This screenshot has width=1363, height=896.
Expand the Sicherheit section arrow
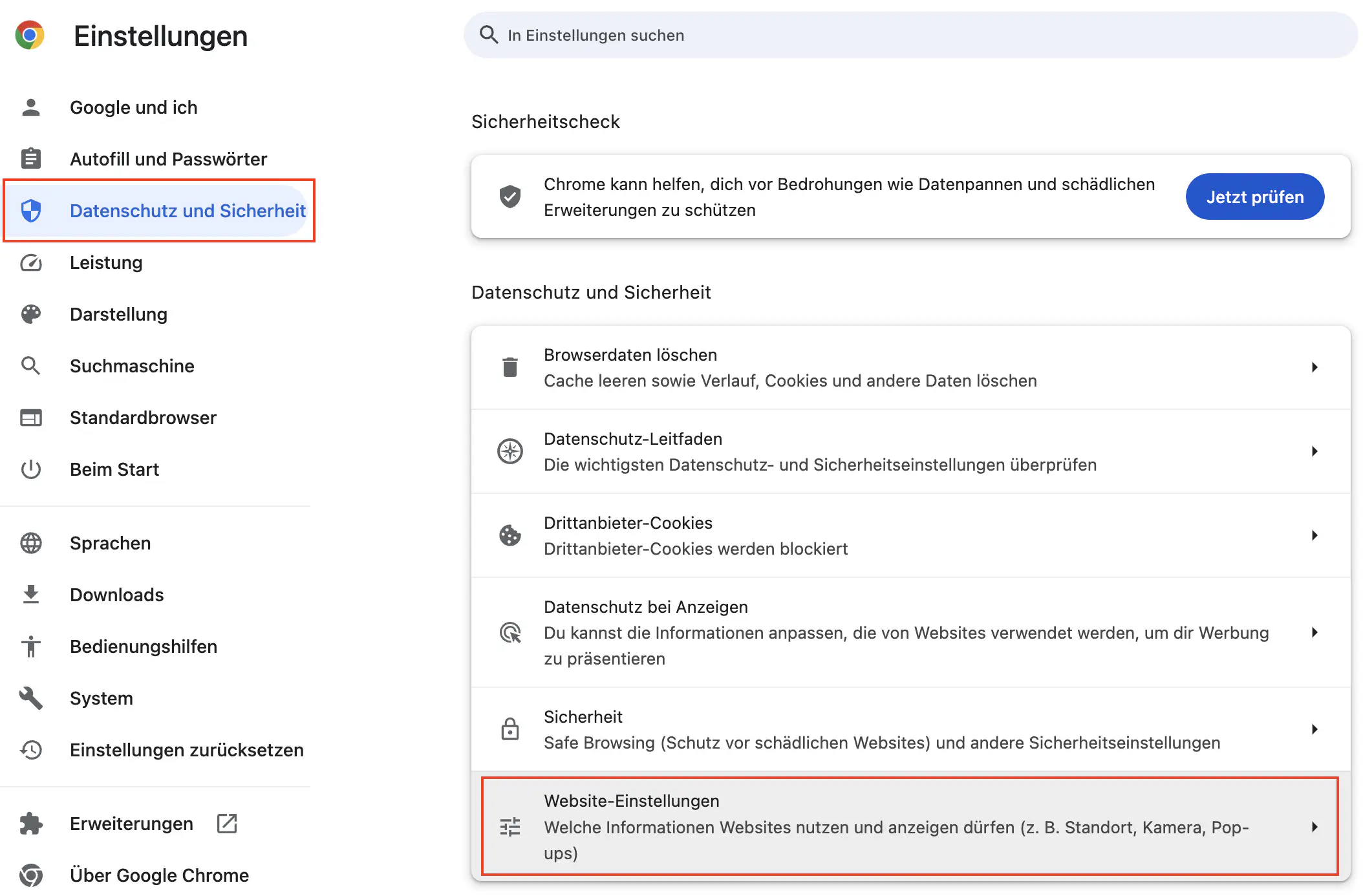(1315, 729)
